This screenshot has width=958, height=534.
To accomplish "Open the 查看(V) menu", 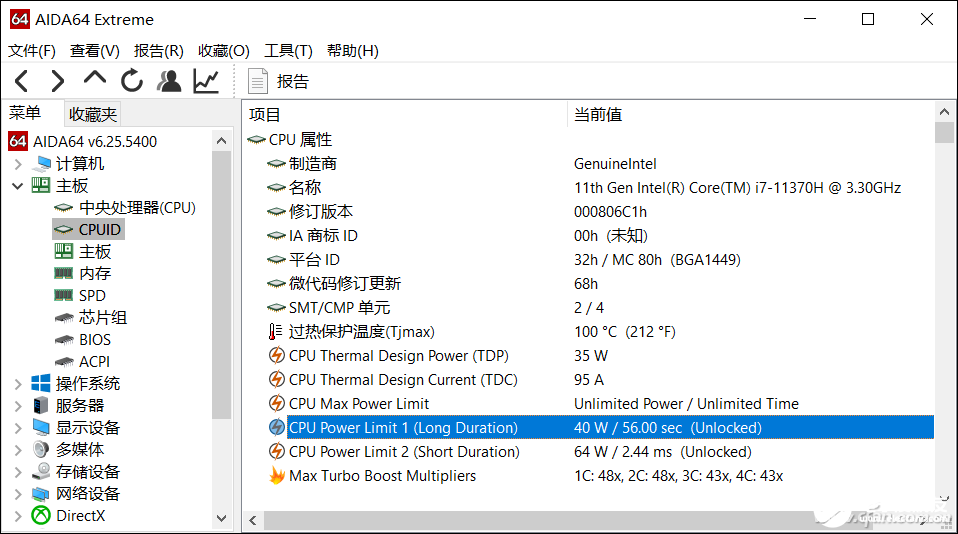I will coord(95,51).
